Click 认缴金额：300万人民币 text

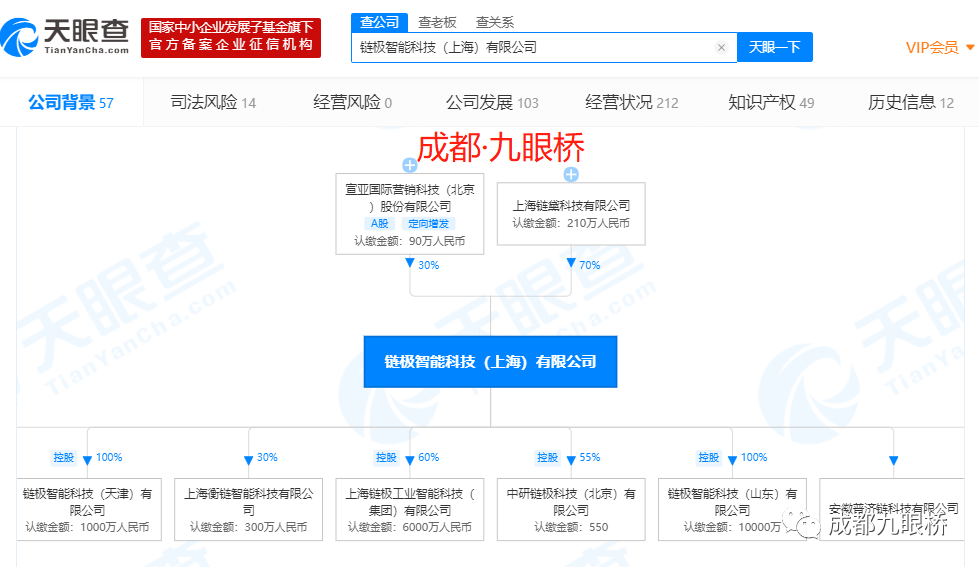click(x=248, y=527)
